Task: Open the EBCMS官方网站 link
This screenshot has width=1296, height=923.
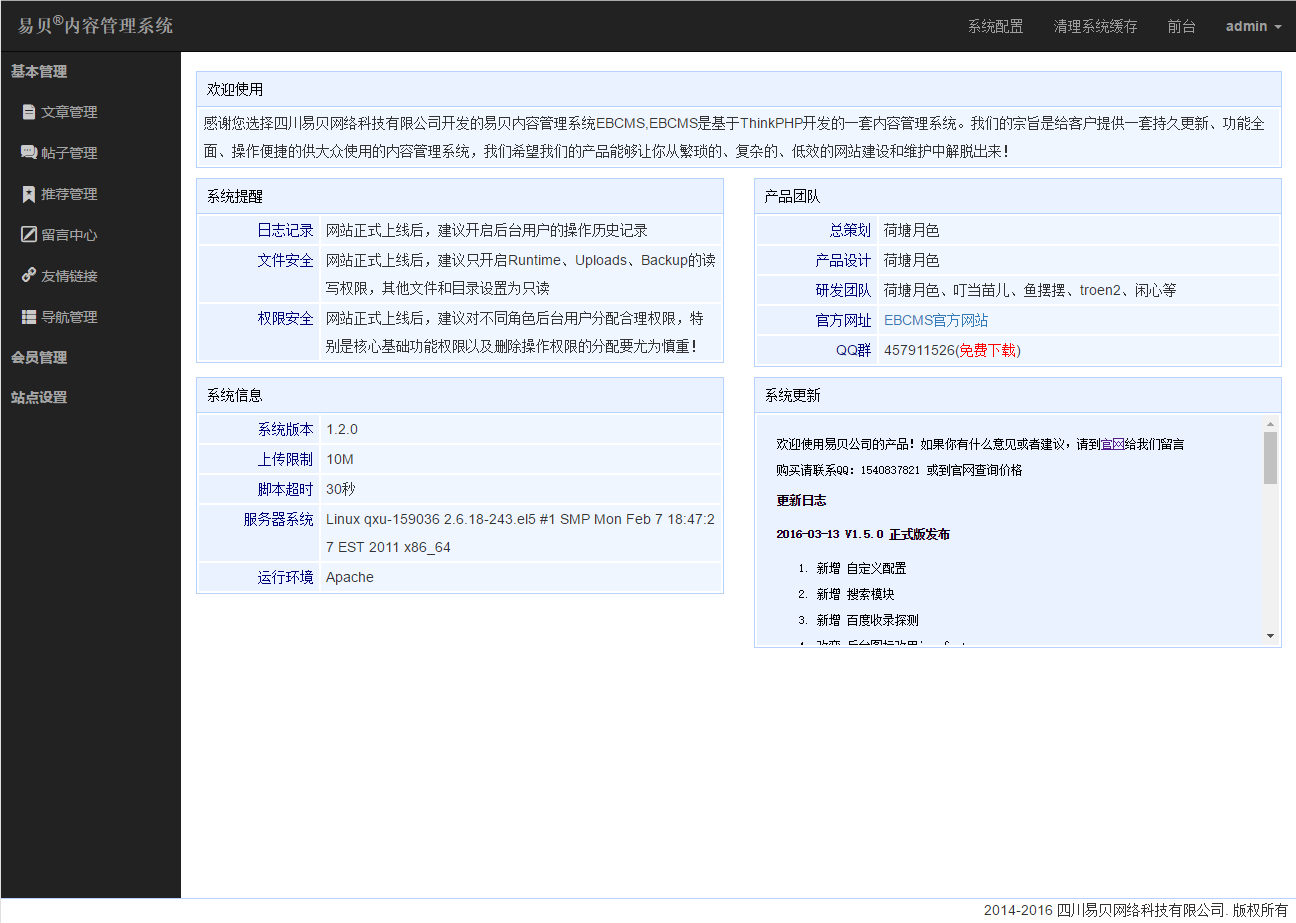Action: tap(936, 320)
